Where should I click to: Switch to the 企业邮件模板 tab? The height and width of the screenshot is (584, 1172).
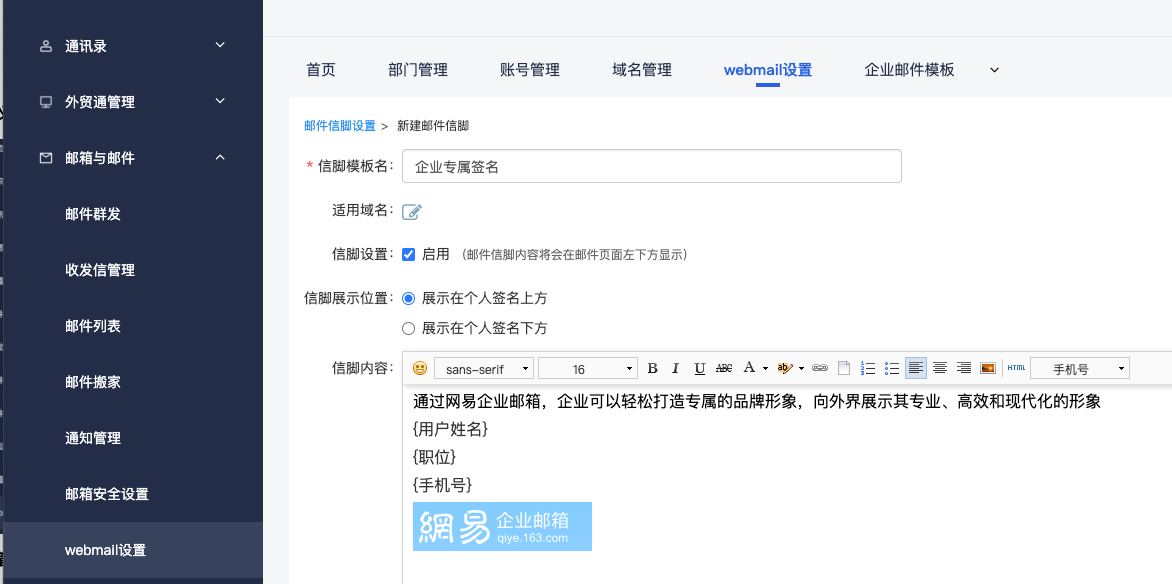coord(910,70)
